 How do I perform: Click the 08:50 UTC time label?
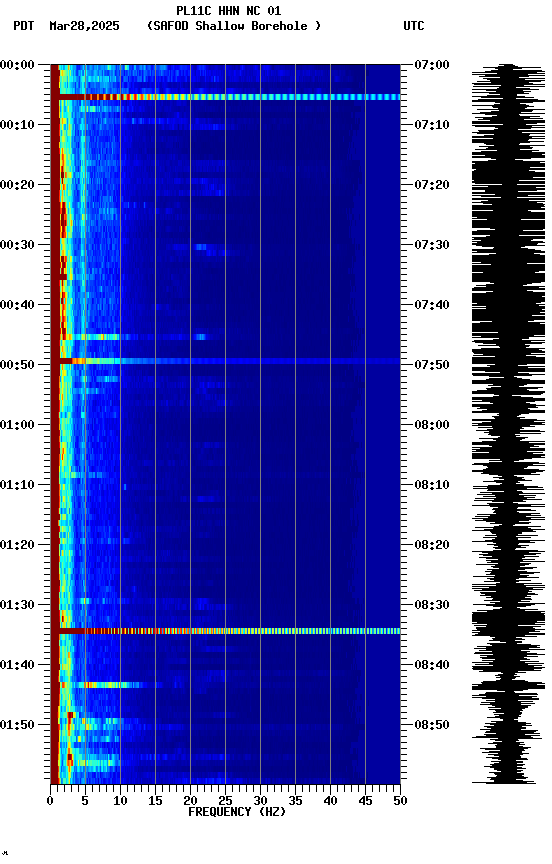431,725
